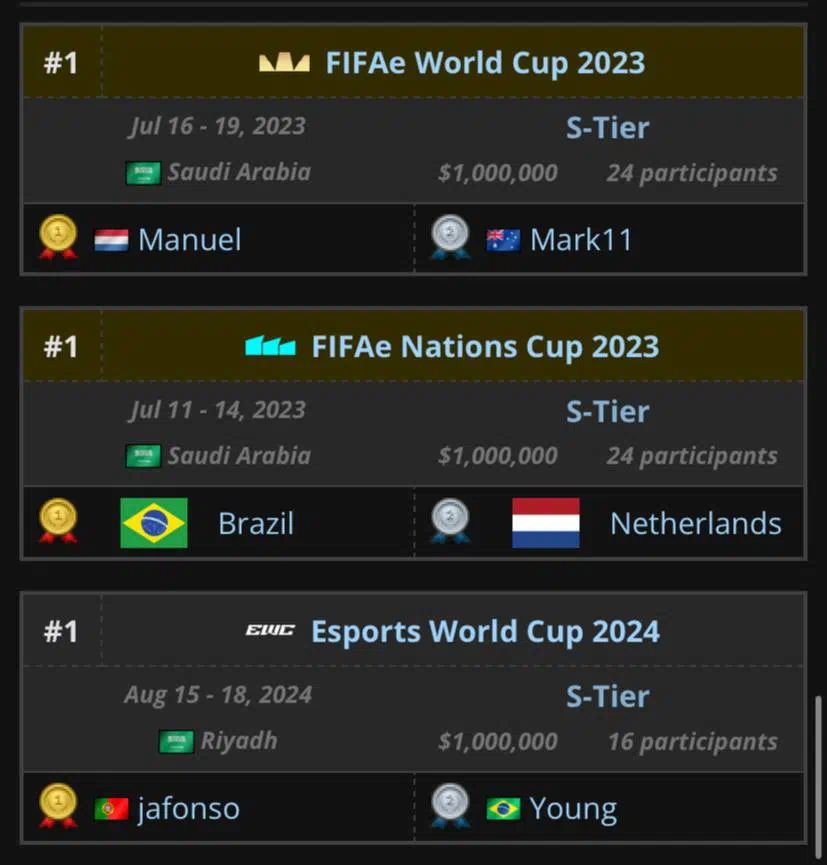827x865 pixels.
Task: Click the Saudi flag next to Riyadh
Action: tap(176, 741)
